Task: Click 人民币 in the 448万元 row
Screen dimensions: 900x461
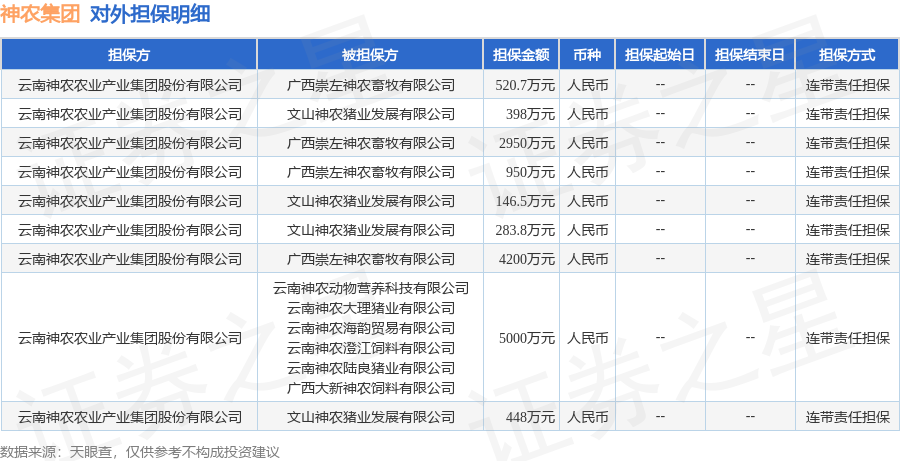Action: coord(587,417)
